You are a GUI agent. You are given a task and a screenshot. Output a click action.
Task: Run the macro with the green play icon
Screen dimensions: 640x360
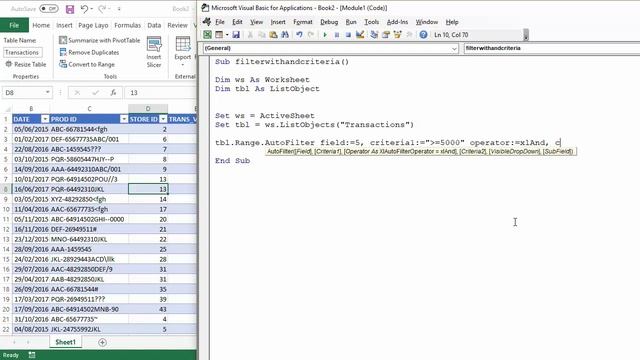[x=325, y=35]
